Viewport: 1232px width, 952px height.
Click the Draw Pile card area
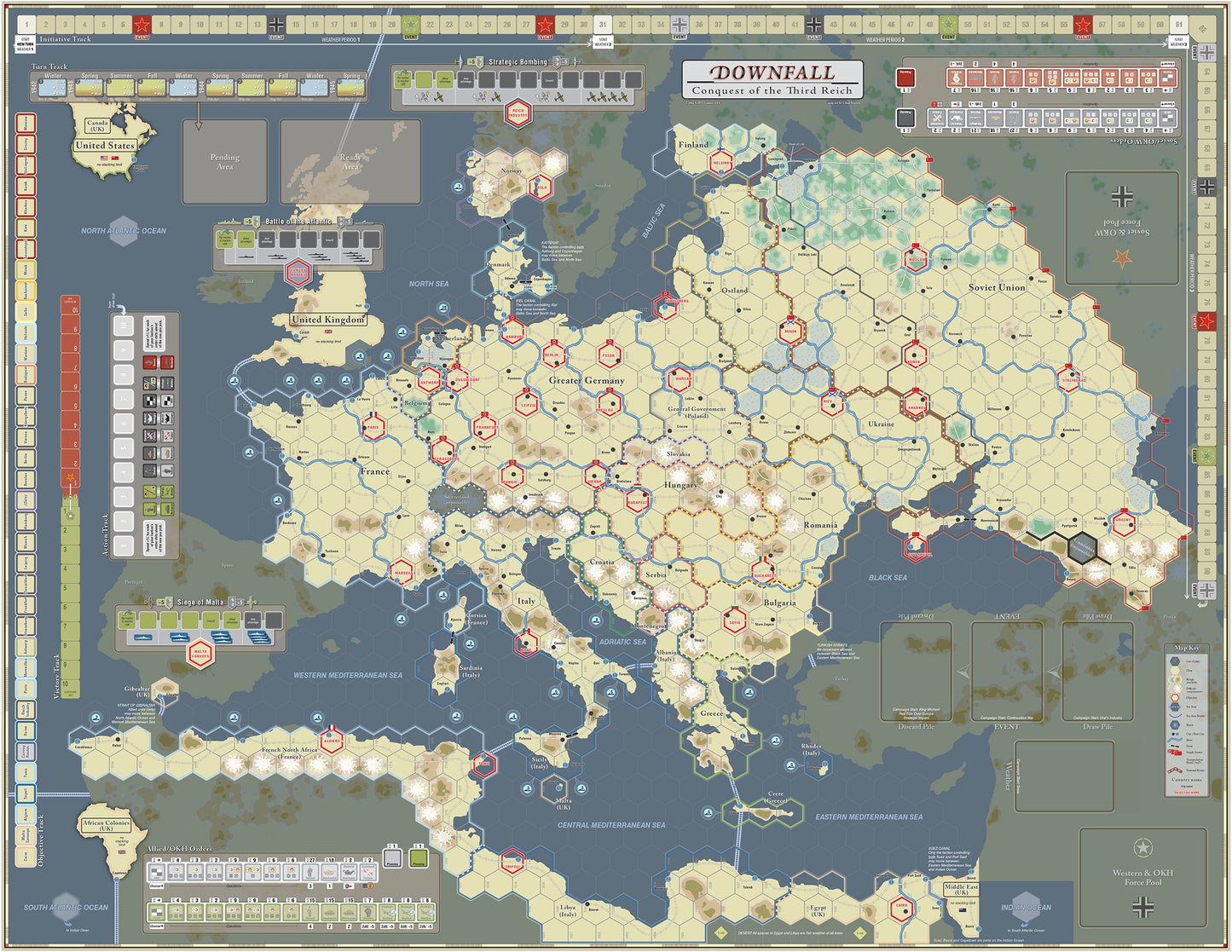[x=1097, y=672]
